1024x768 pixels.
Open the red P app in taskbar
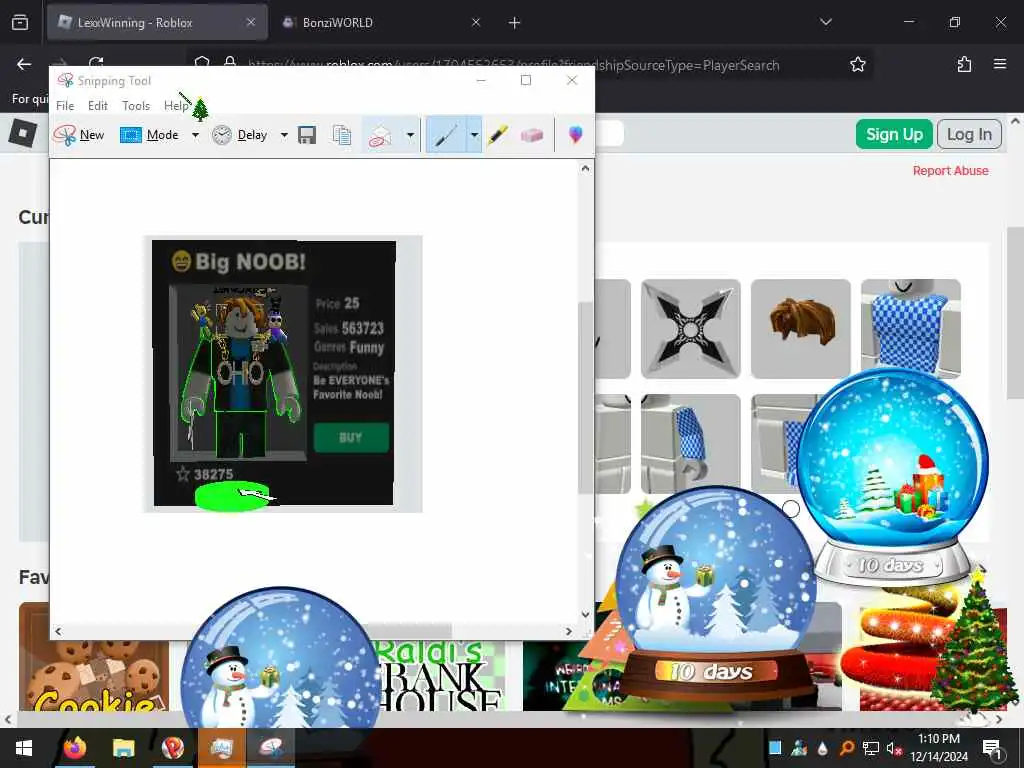[x=172, y=748]
